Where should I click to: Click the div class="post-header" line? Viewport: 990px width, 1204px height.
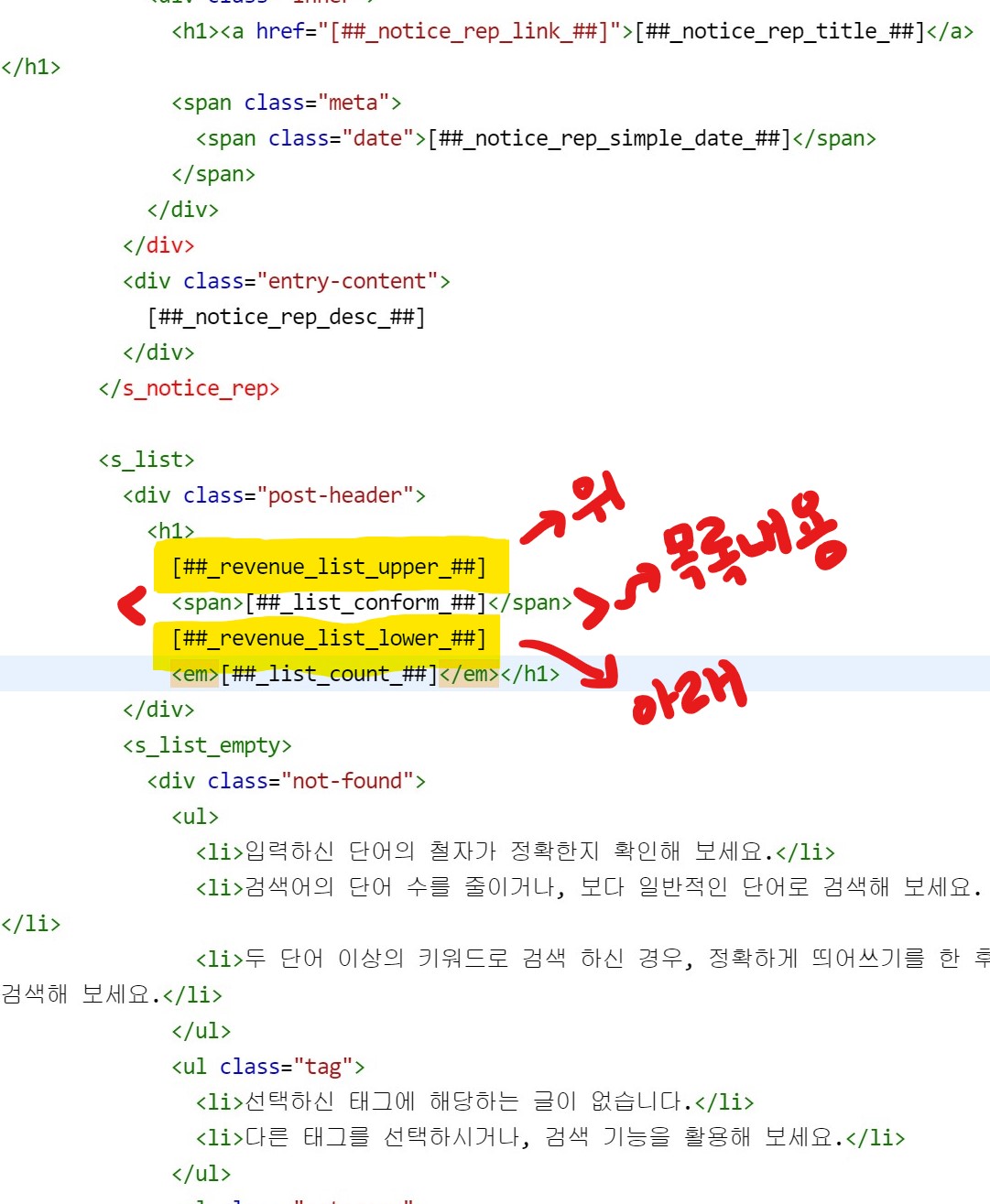point(274,495)
